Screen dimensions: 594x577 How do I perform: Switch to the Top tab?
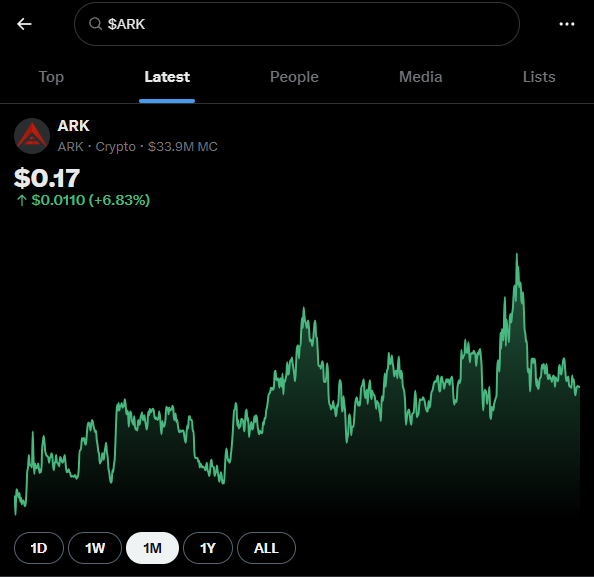51,77
